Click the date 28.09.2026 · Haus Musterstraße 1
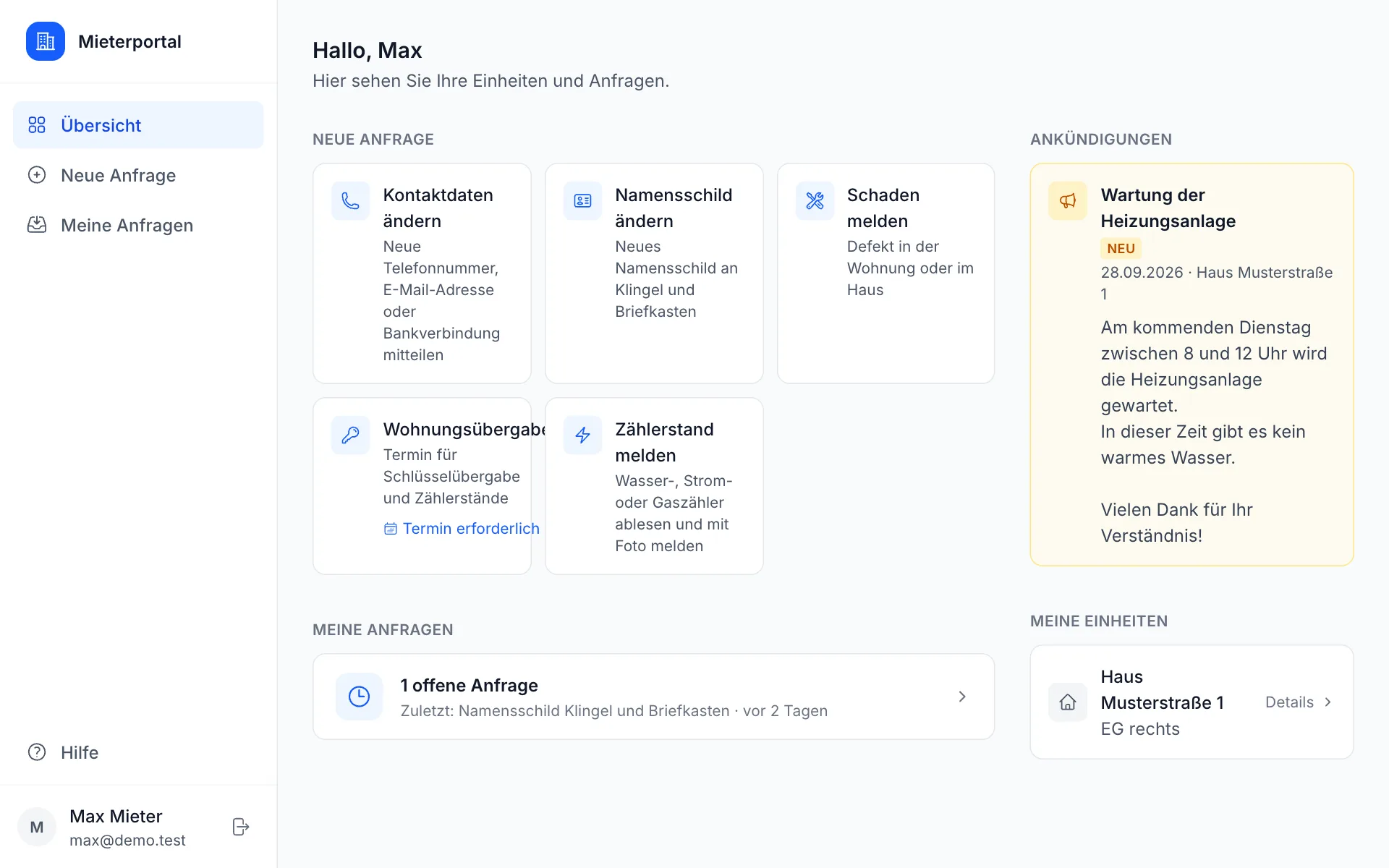This screenshot has height=868, width=1389. click(x=1217, y=283)
